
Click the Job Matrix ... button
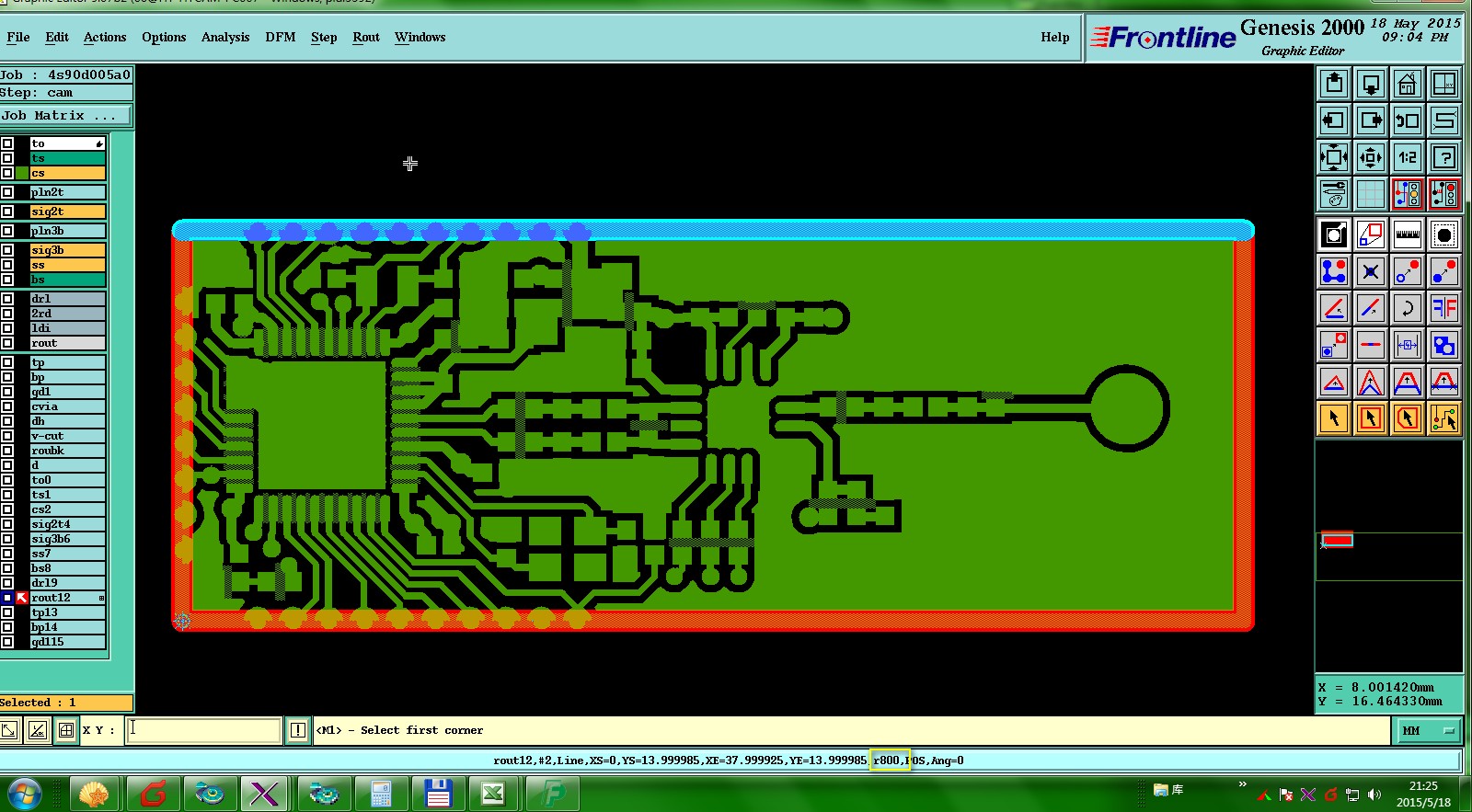click(x=66, y=116)
